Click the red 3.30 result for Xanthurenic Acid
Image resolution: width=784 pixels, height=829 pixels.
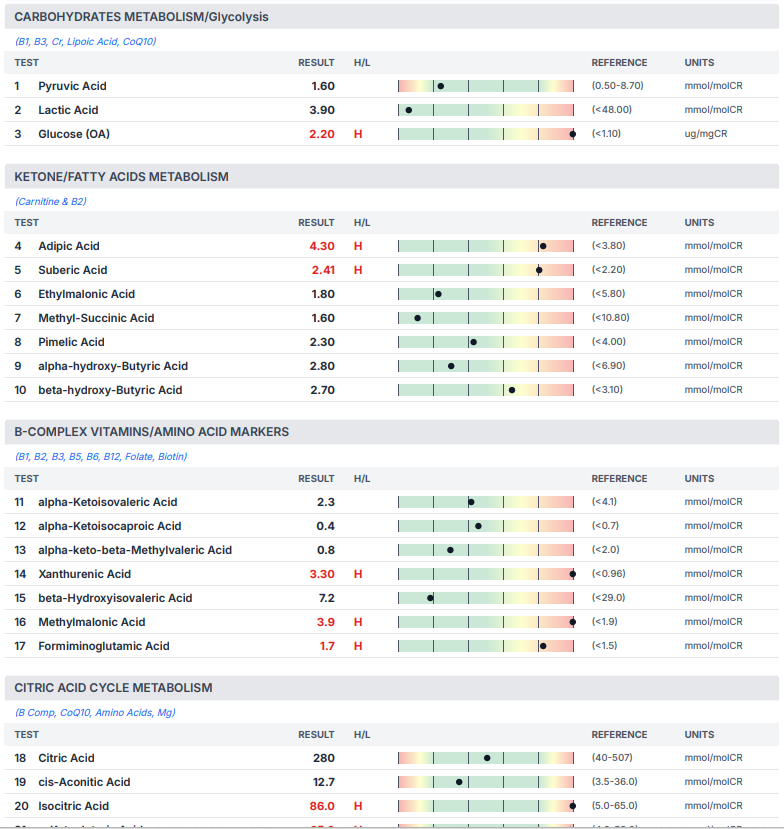pos(322,574)
